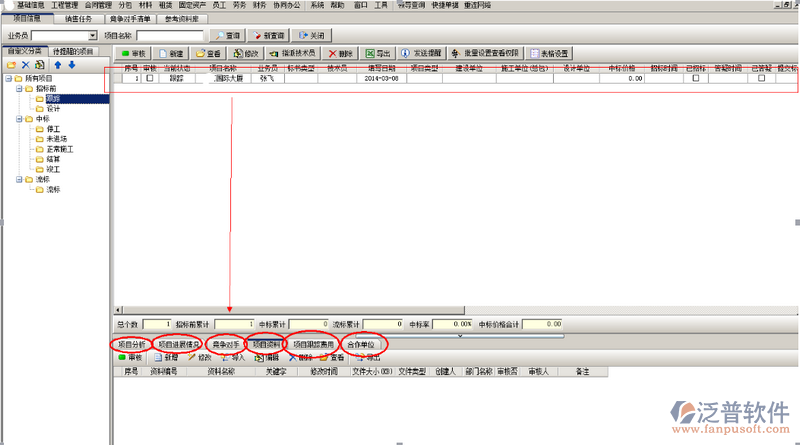Click the 删除 button in lower panel toolbar
The height and width of the screenshot is (445, 800).
click(301, 357)
